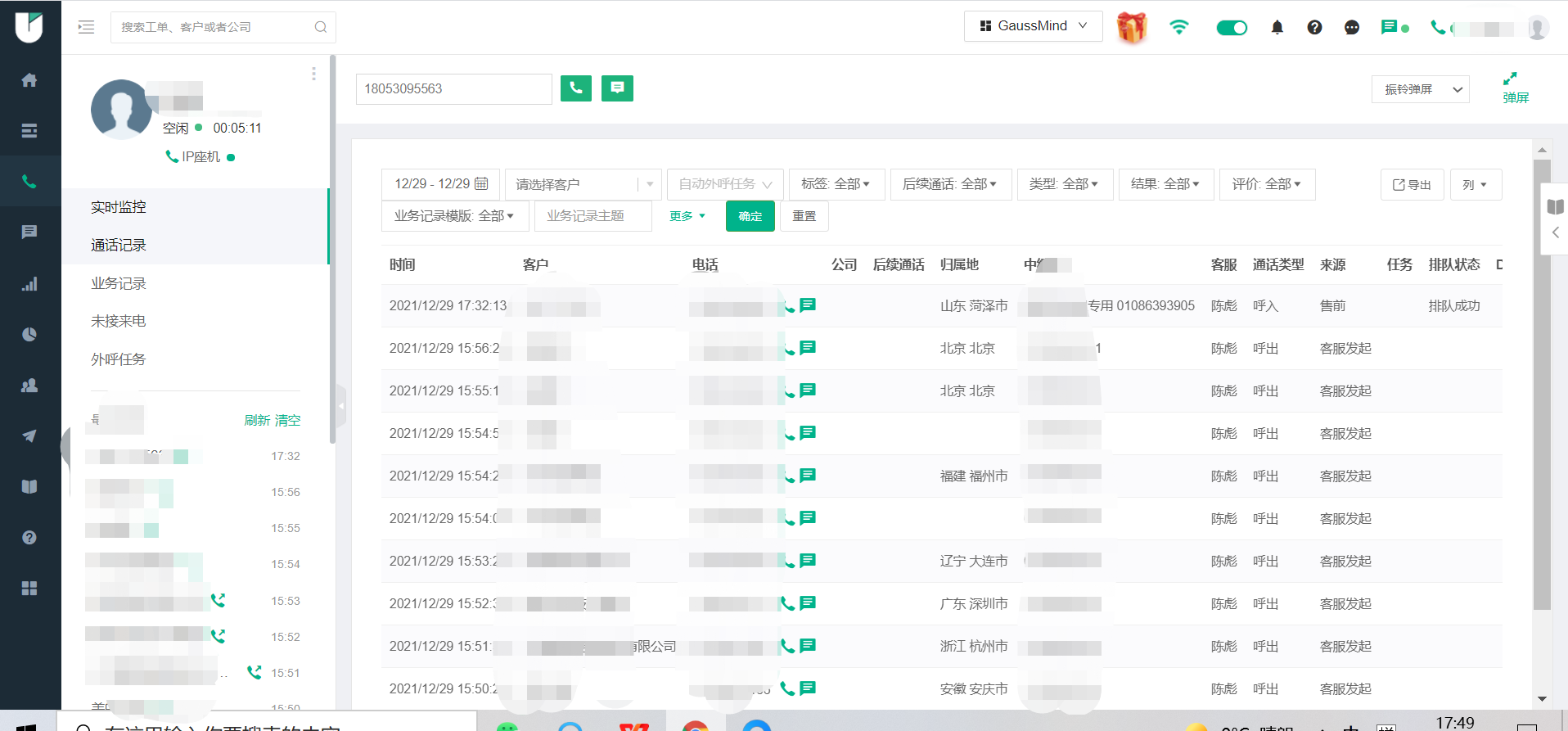
Task: Click the search magnifier icon
Action: point(321,27)
